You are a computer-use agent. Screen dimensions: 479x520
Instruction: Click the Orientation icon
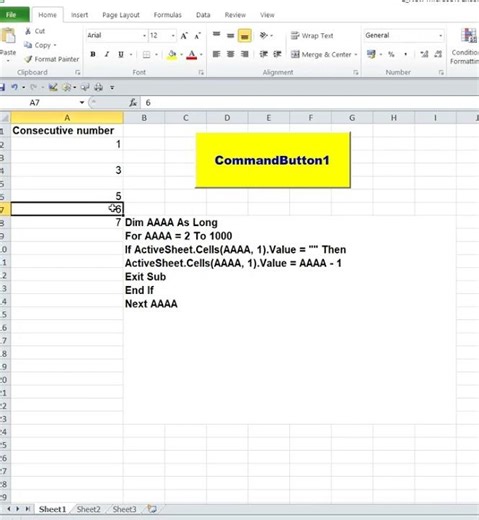[x=264, y=35]
